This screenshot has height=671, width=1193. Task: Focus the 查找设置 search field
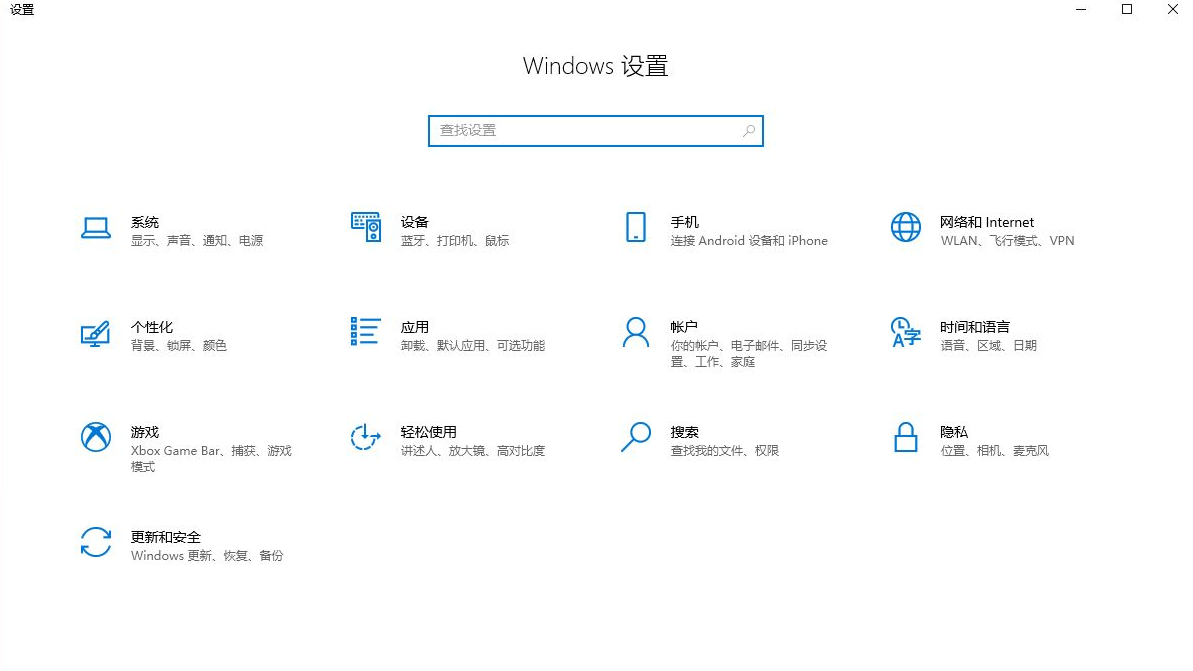pos(596,131)
